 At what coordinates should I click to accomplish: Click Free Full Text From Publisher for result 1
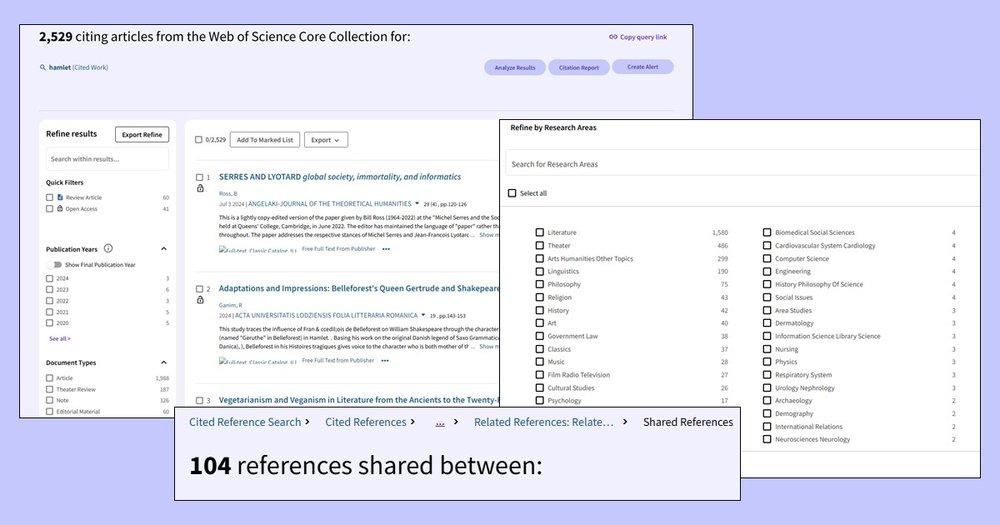(x=339, y=249)
